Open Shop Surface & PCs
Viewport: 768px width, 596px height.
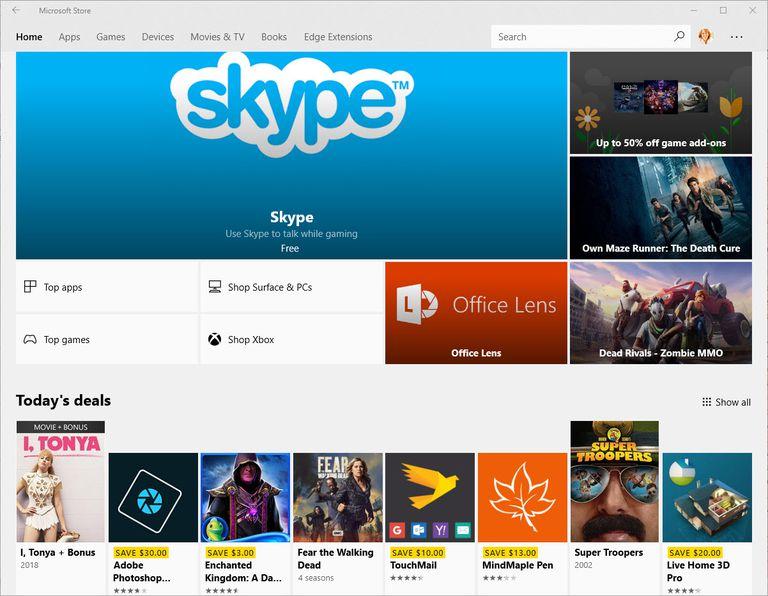click(291, 286)
